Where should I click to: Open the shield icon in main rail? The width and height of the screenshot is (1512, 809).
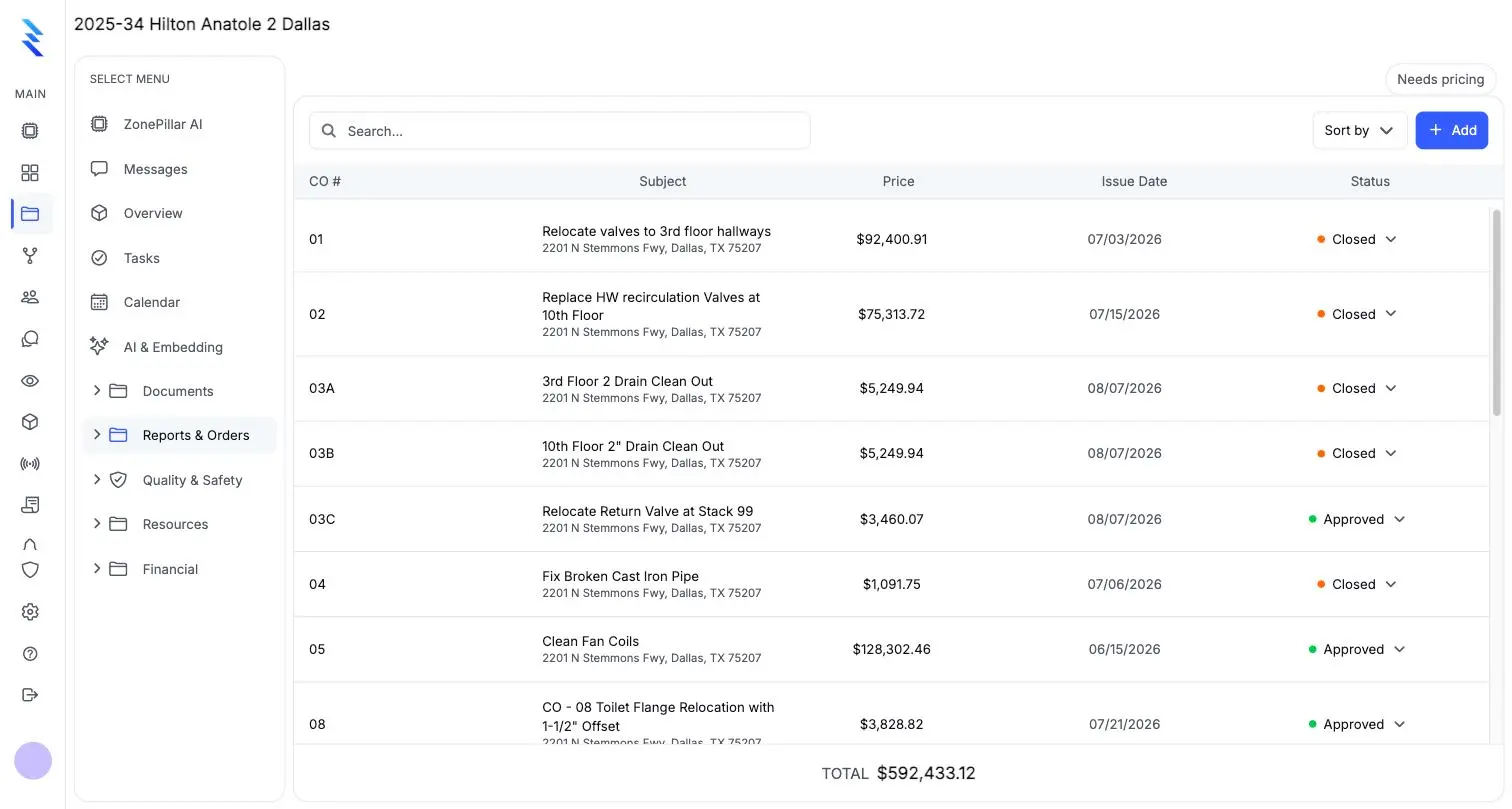(x=30, y=570)
